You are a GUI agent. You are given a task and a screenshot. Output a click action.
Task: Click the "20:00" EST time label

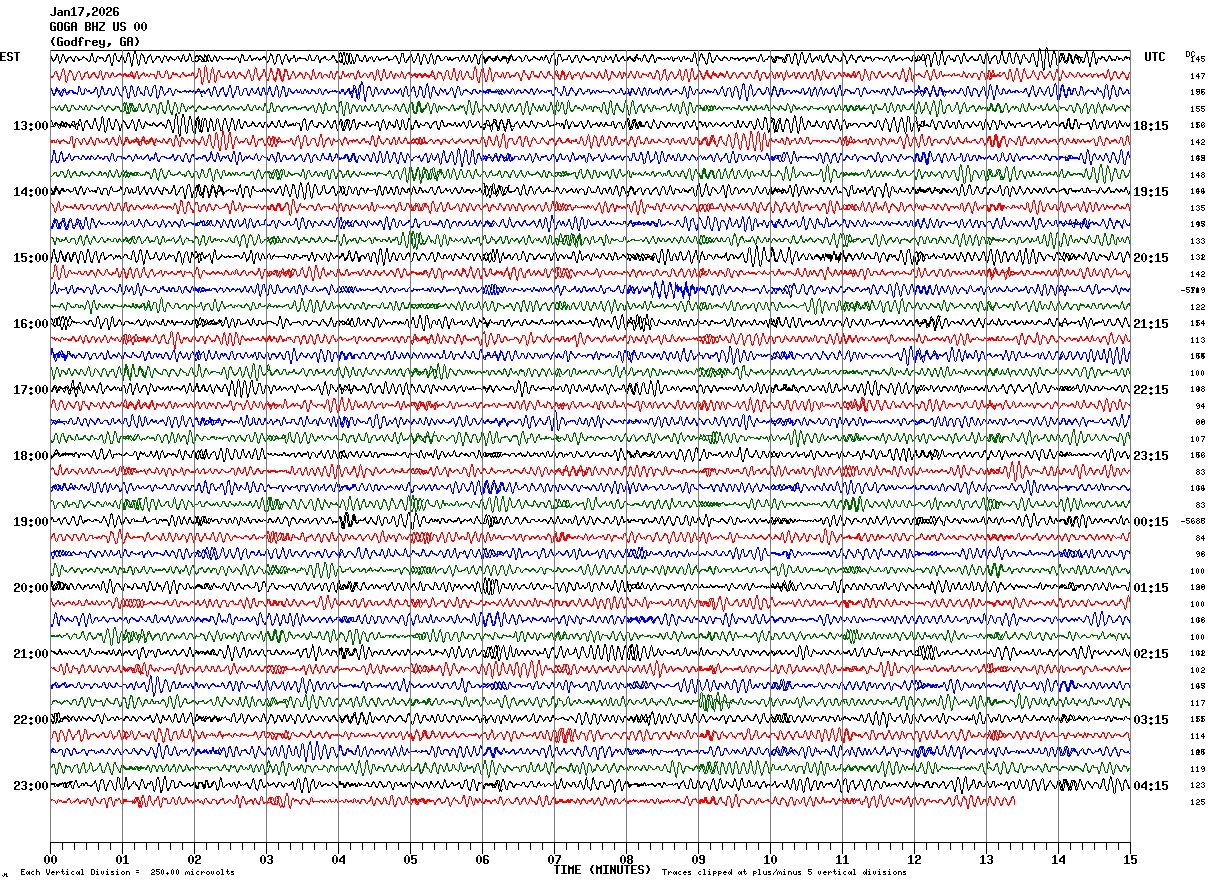click(x=31, y=588)
